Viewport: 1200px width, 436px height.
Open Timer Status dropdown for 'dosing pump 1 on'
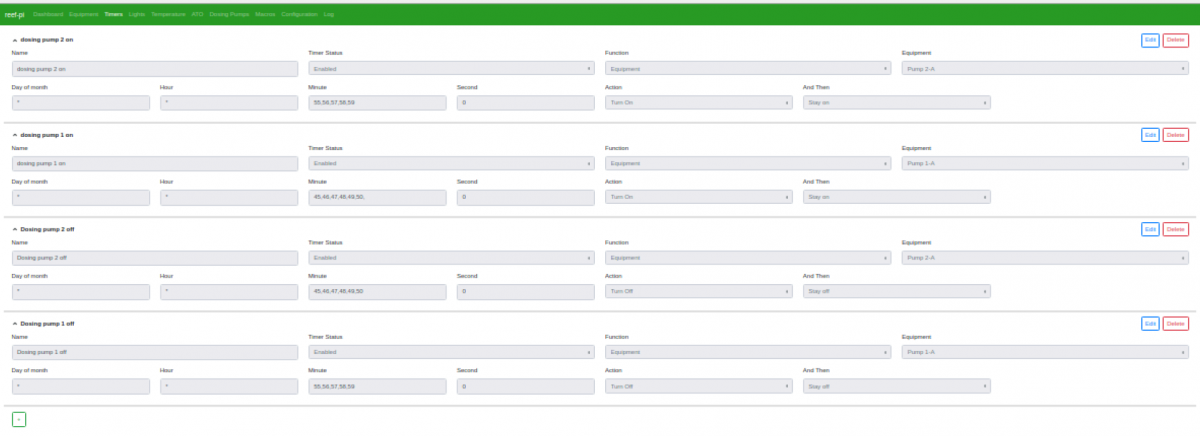pos(451,163)
